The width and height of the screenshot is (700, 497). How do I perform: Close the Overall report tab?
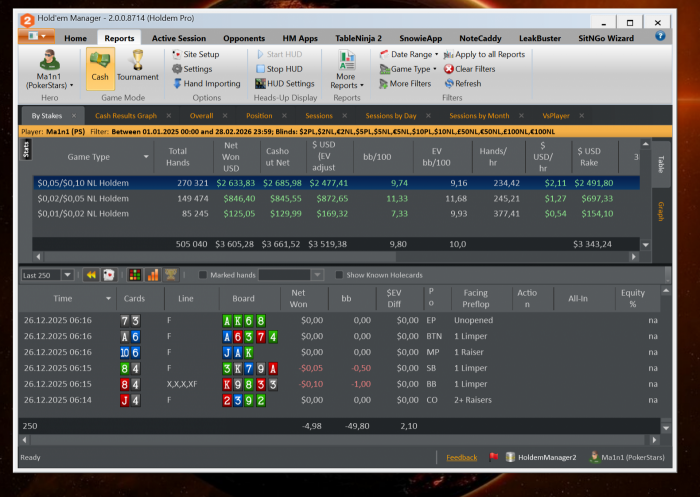tap(225, 116)
